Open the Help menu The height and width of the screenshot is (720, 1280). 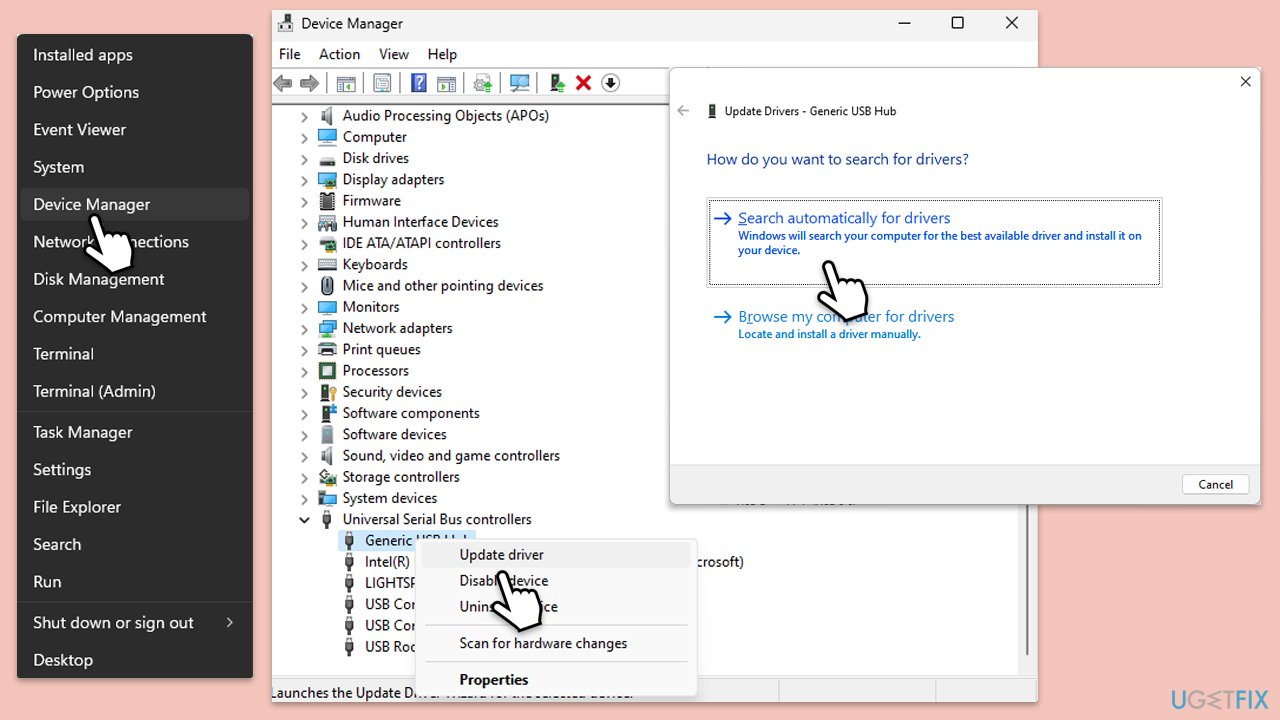(x=442, y=54)
